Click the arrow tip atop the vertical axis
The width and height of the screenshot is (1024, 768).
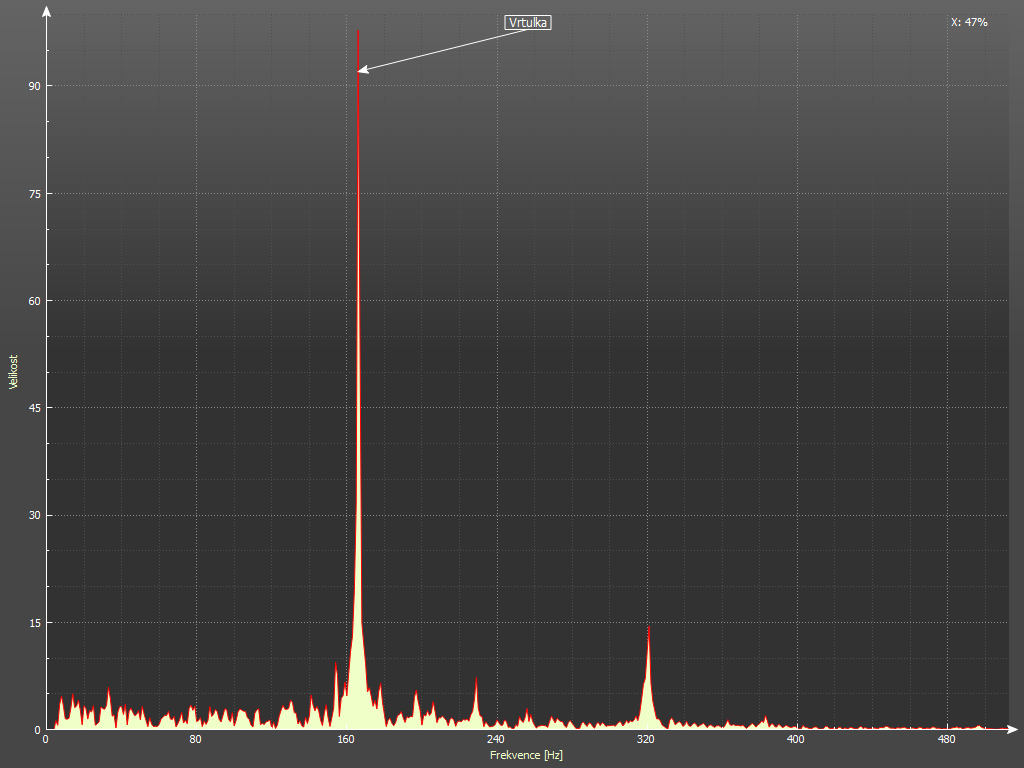(46, 10)
